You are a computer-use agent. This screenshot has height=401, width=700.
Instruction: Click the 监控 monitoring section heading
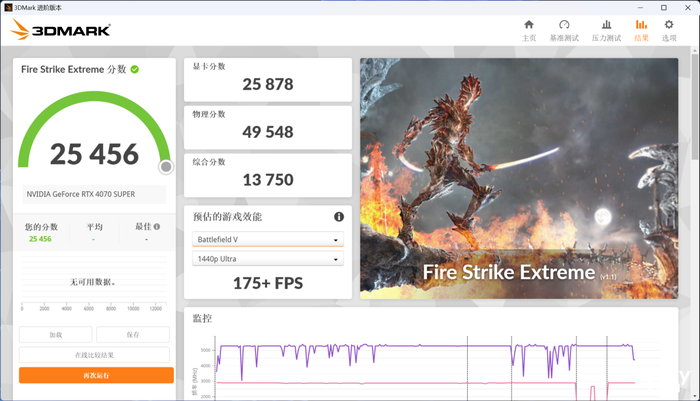(202, 318)
